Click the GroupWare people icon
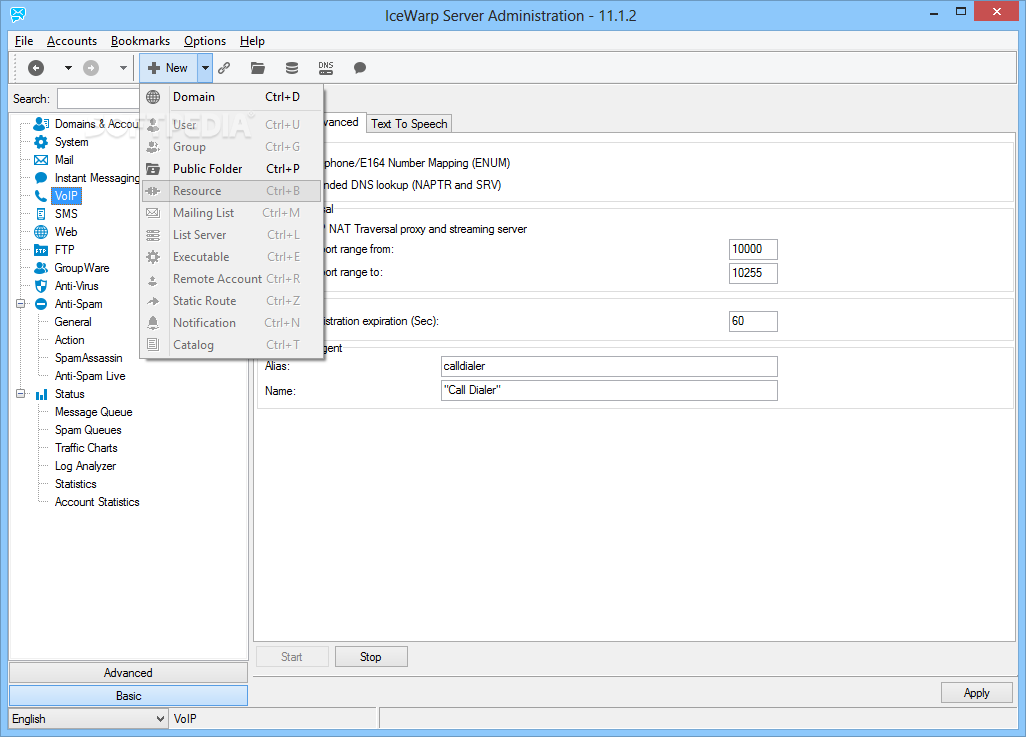The image size is (1026, 737). point(41,268)
